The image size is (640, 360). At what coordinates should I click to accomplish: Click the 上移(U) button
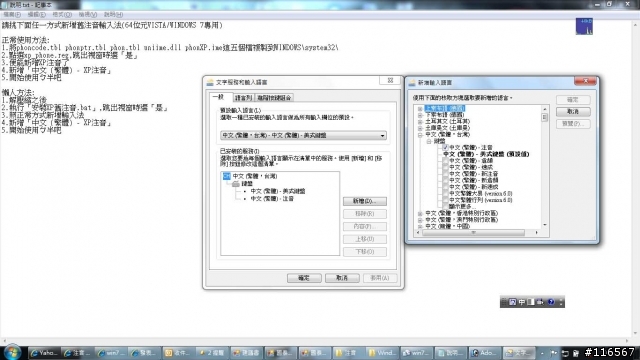click(364, 239)
